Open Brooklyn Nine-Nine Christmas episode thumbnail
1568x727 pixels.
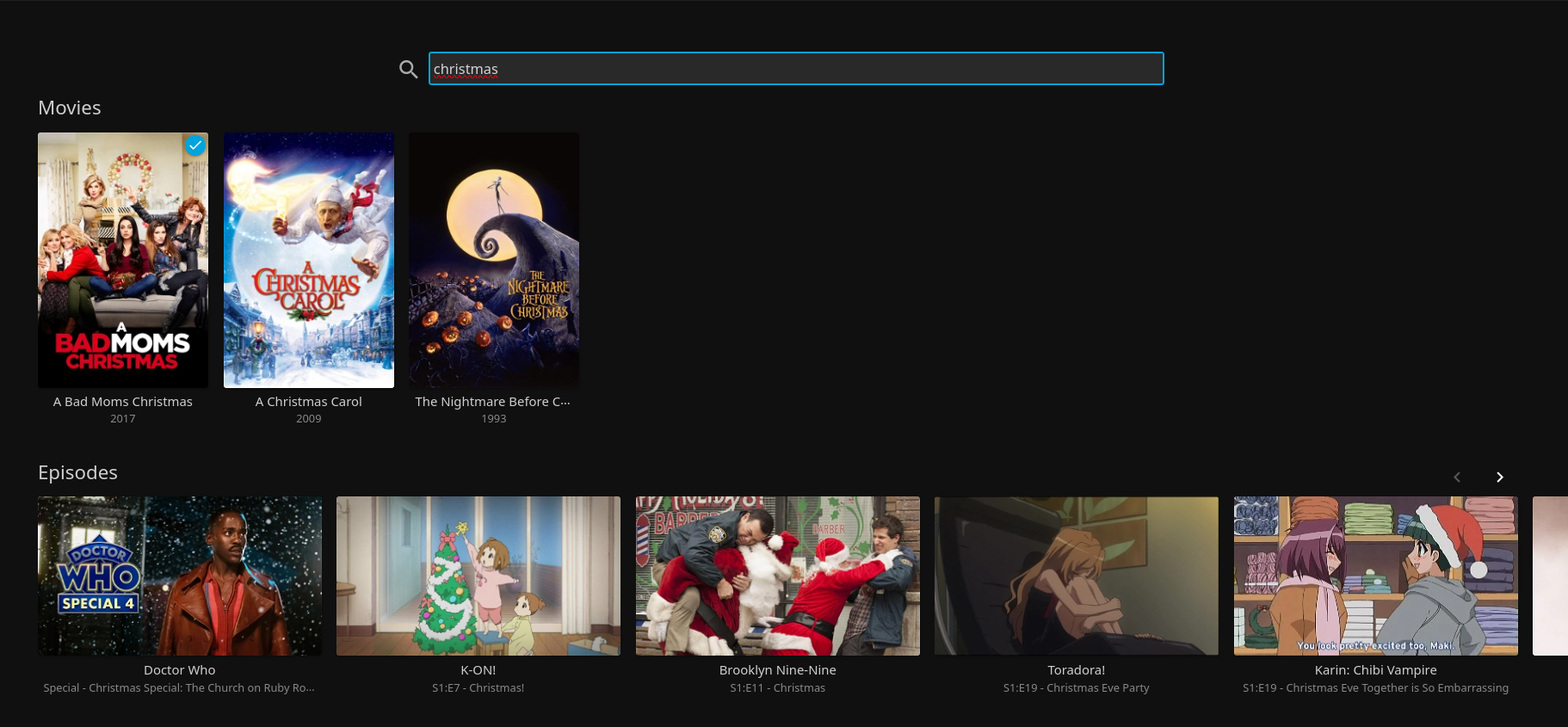click(x=778, y=576)
